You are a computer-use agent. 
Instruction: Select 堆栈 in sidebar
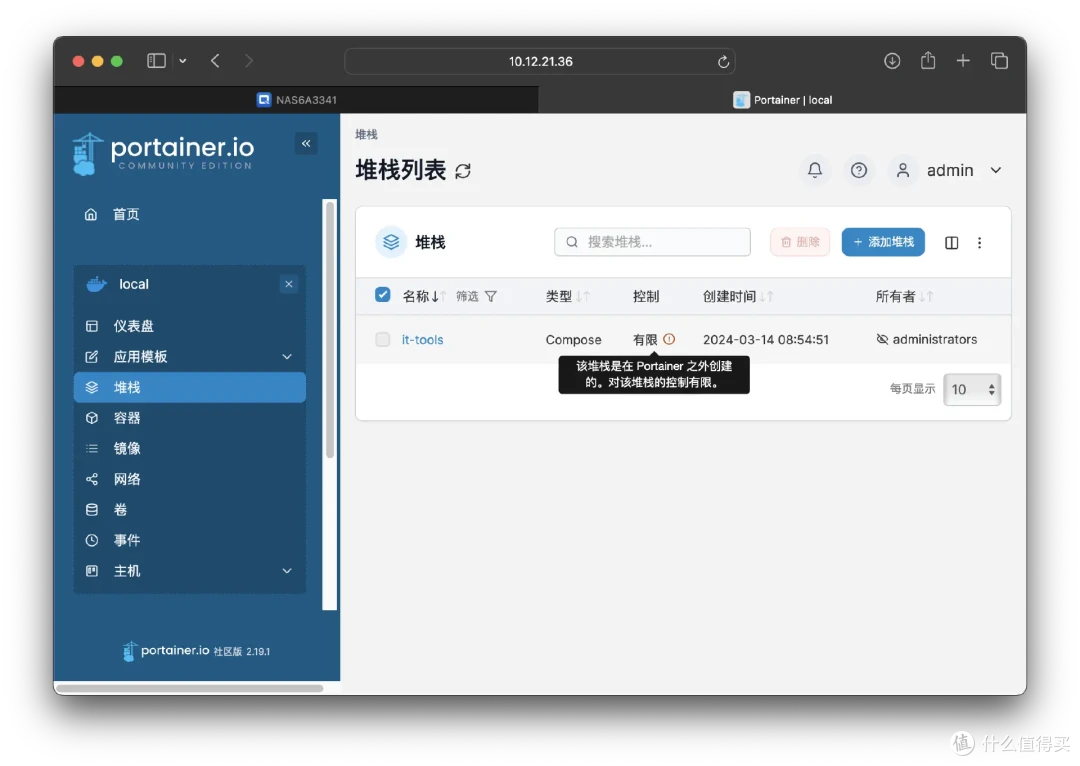tap(190, 387)
